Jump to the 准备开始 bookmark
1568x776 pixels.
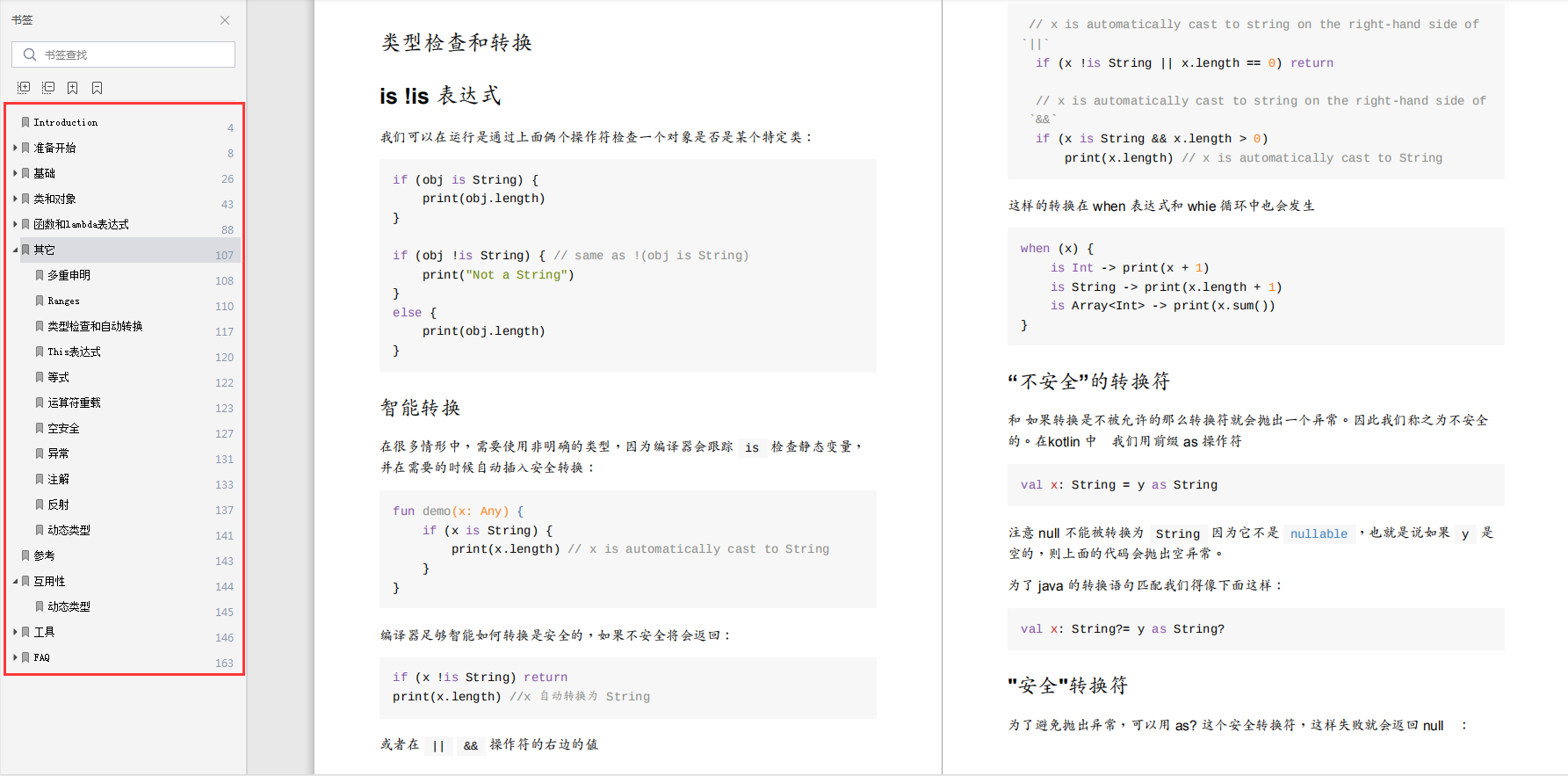coord(54,148)
